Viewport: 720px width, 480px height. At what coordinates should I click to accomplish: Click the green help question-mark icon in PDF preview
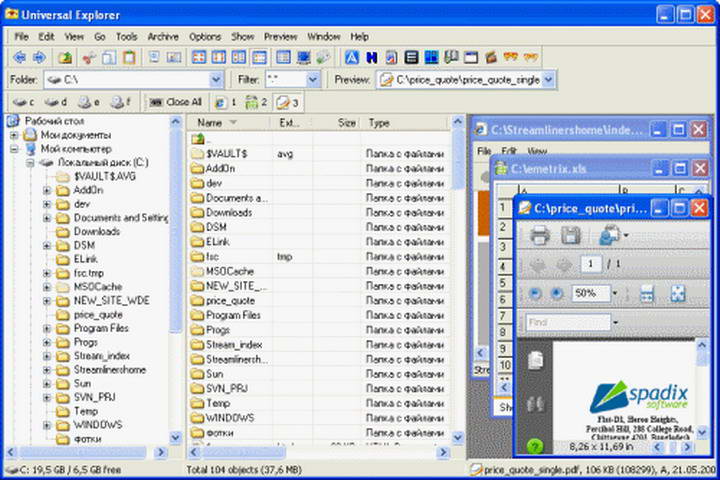pos(534,446)
